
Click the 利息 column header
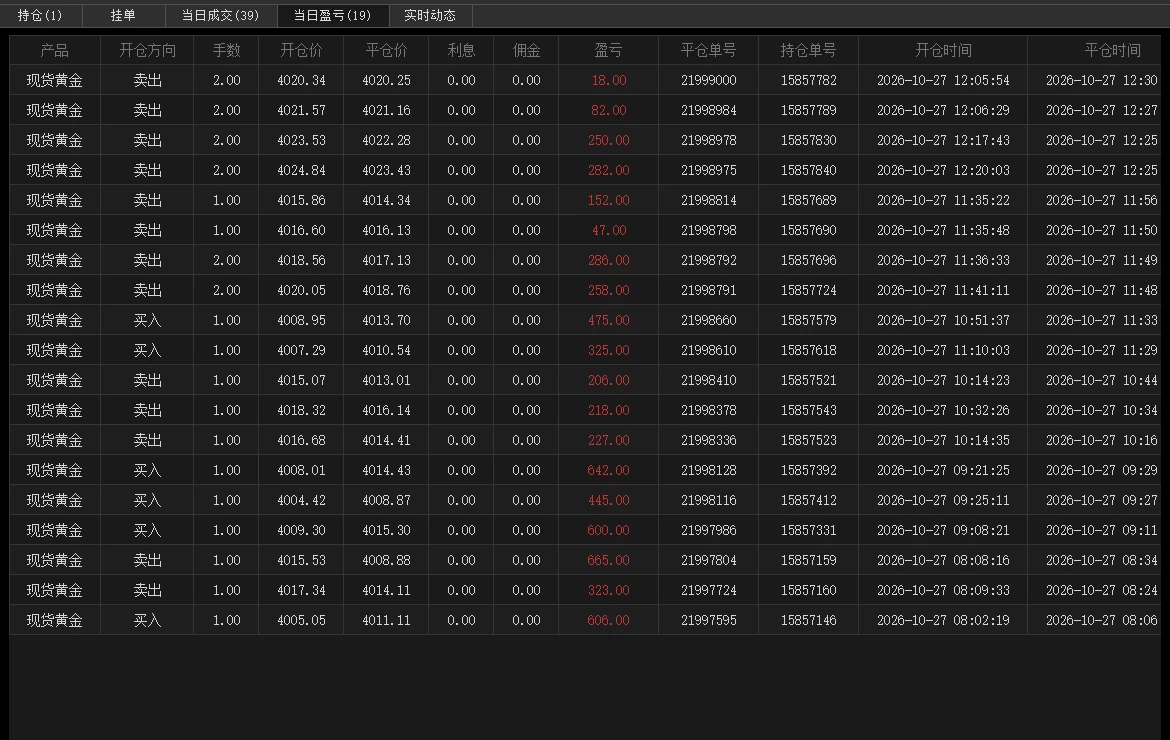point(461,50)
